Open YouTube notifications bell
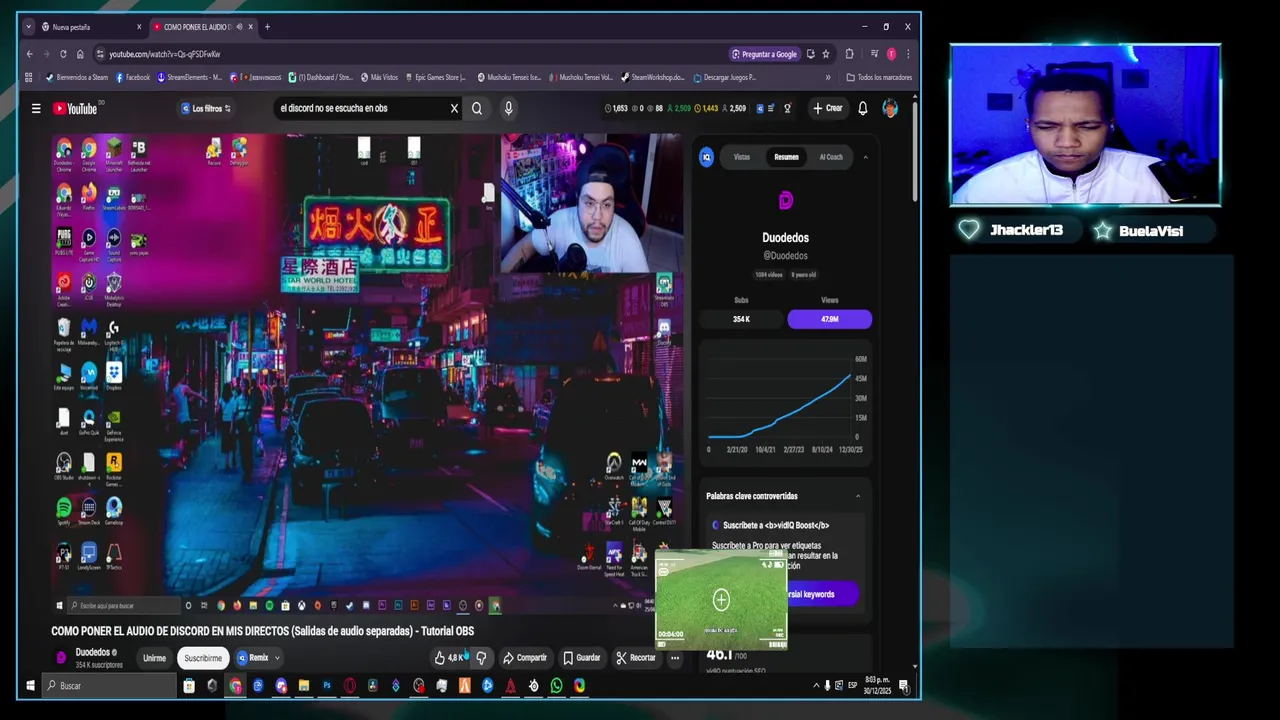 (x=863, y=108)
